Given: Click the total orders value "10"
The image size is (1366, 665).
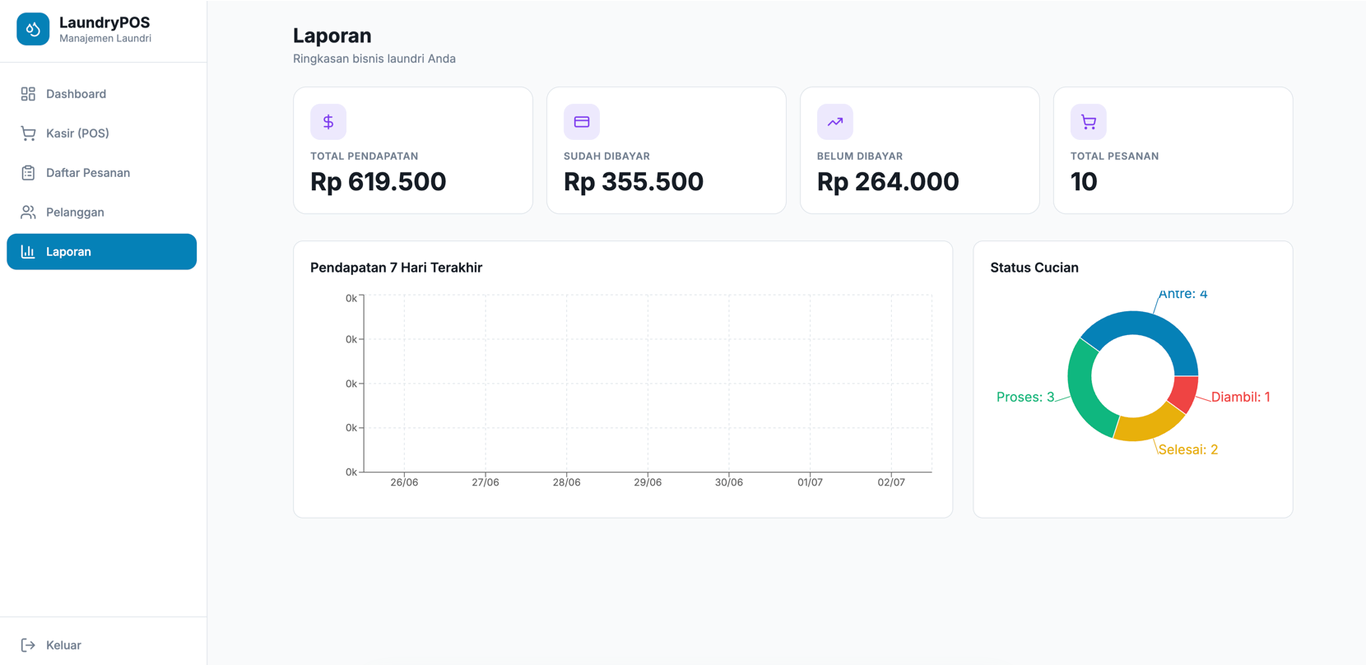Looking at the screenshot, I should coord(1084,182).
